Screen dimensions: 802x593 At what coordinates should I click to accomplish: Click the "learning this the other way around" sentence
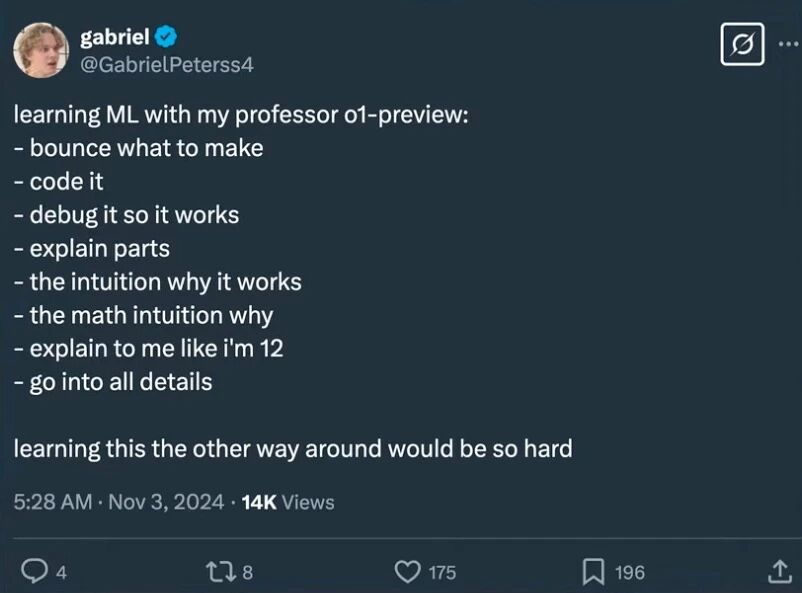293,448
